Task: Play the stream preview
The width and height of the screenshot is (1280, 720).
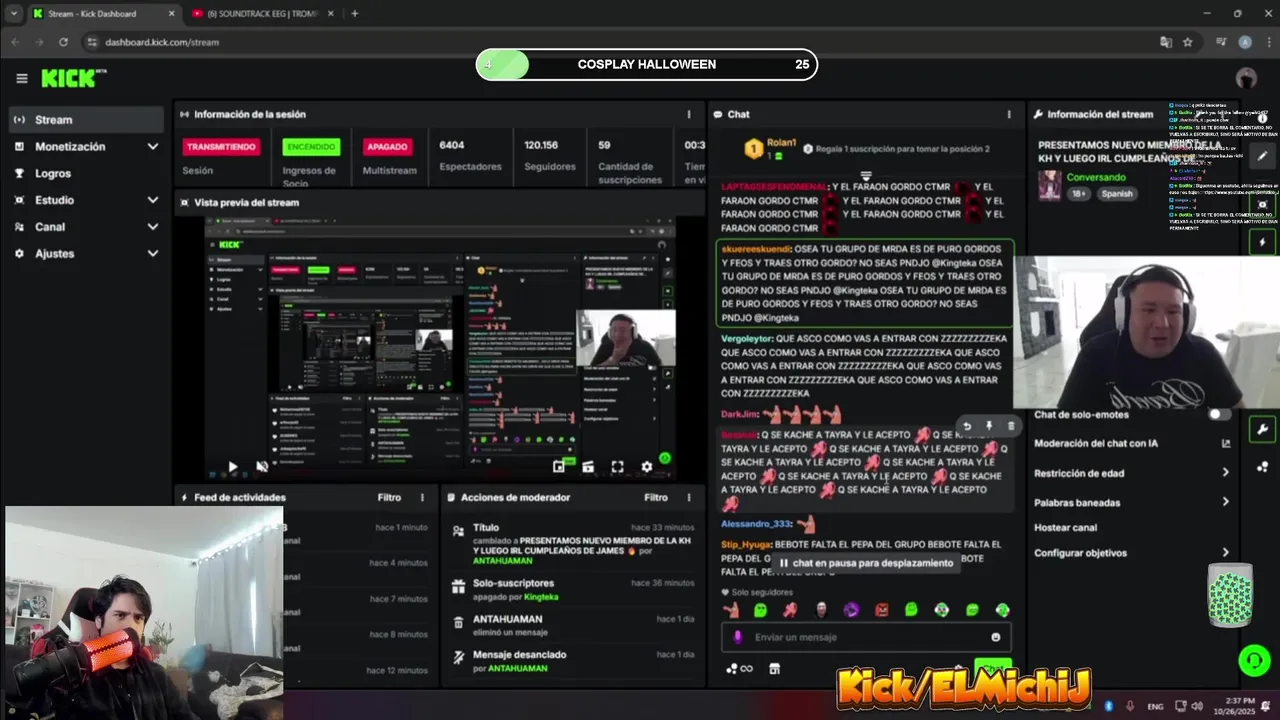Action: 233,466
